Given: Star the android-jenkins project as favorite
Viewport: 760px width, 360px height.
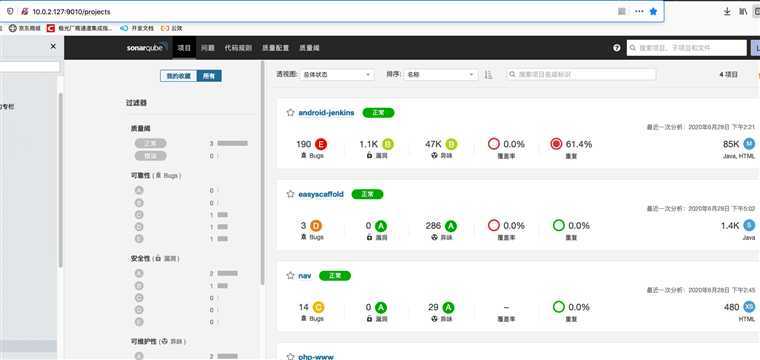Looking at the screenshot, I should click(290, 112).
